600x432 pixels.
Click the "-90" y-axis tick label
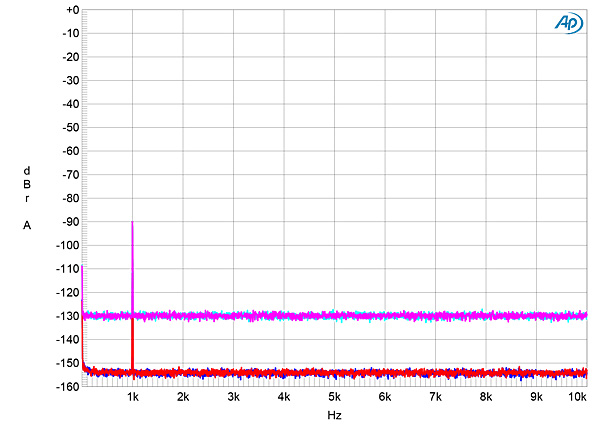(68, 222)
